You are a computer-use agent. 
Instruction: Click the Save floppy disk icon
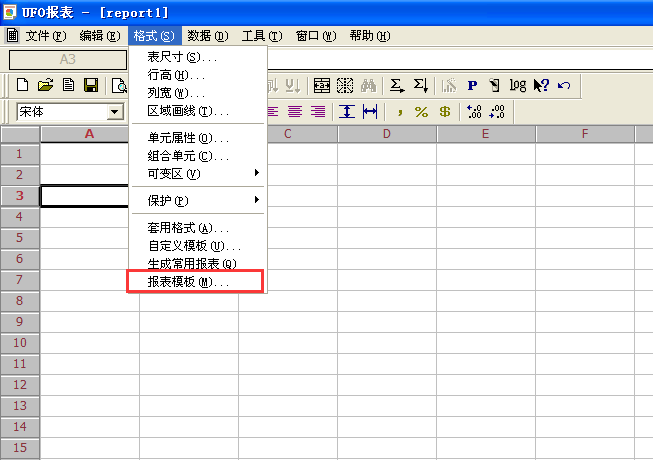tap(91, 85)
